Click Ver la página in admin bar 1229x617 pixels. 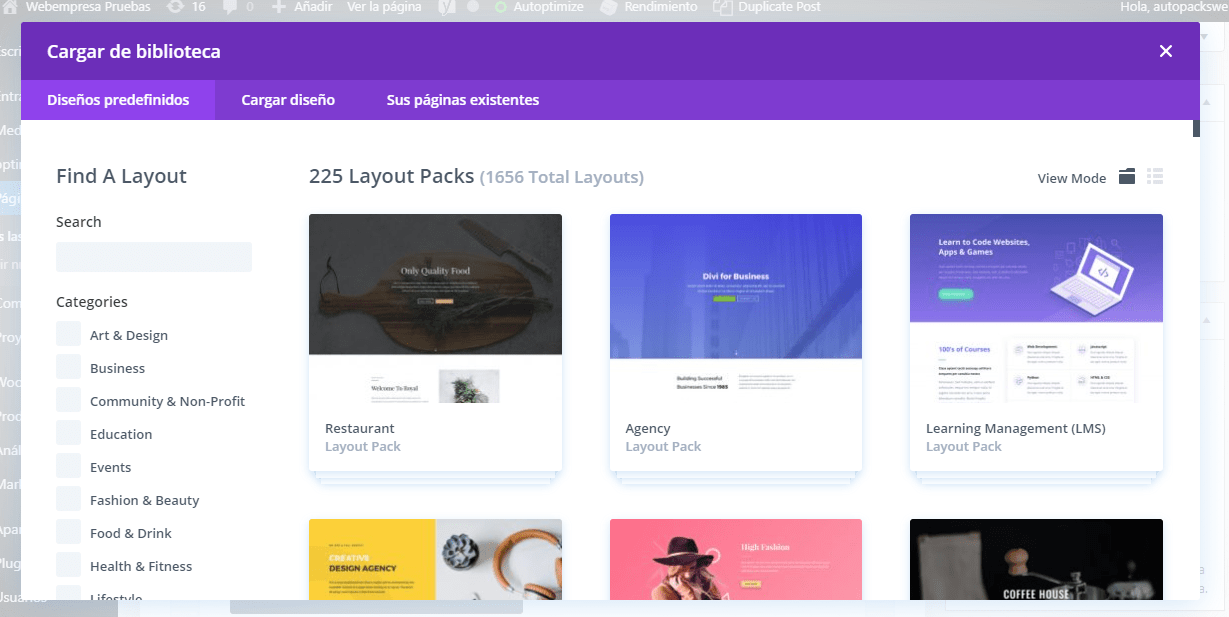click(383, 7)
